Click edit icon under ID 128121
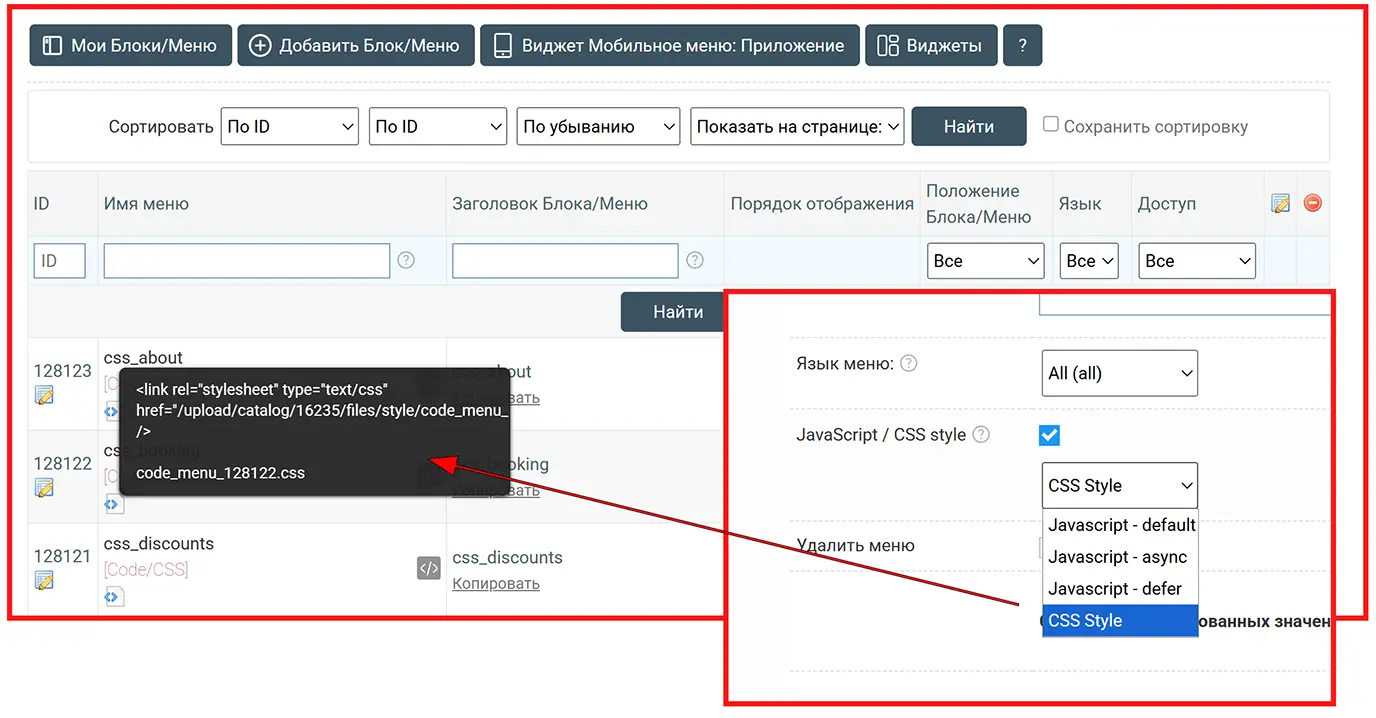Image resolution: width=1376 pixels, height=718 pixels. click(x=44, y=580)
